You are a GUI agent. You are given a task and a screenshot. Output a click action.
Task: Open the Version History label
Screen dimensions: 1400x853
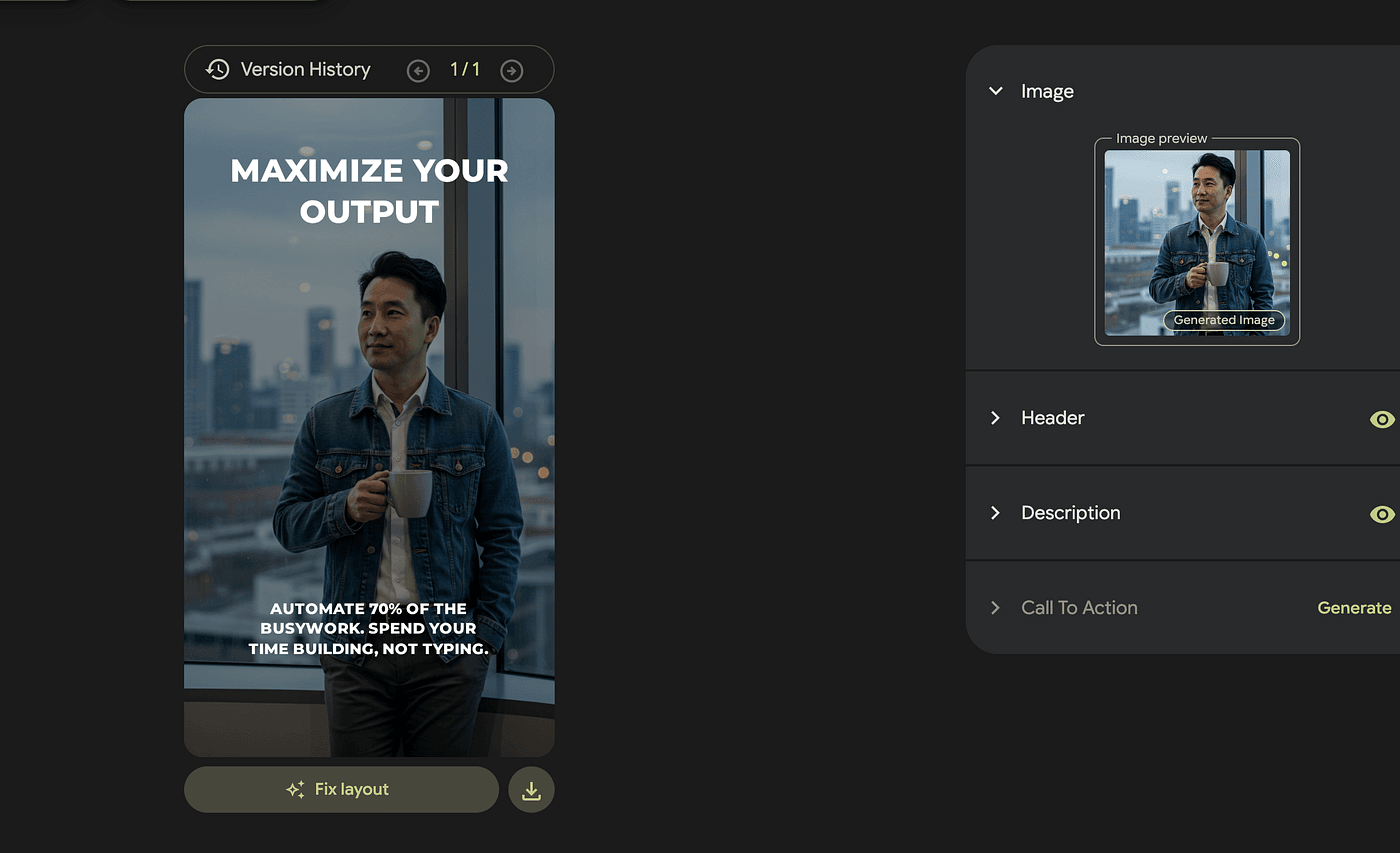point(305,70)
